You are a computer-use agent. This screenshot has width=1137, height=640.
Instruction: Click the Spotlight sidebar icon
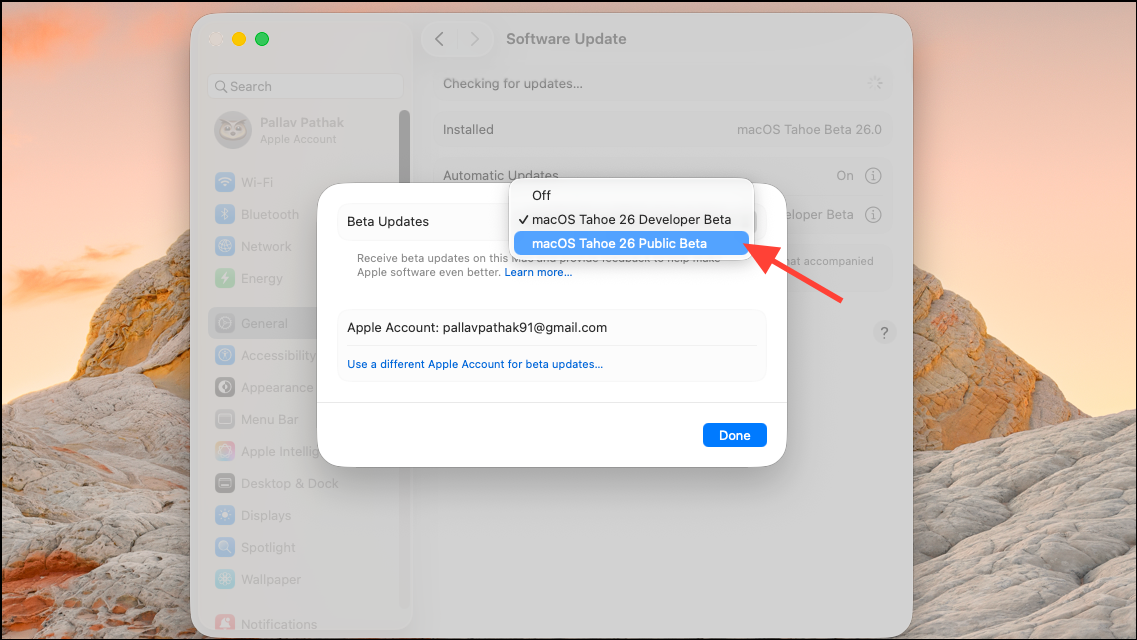coord(225,547)
